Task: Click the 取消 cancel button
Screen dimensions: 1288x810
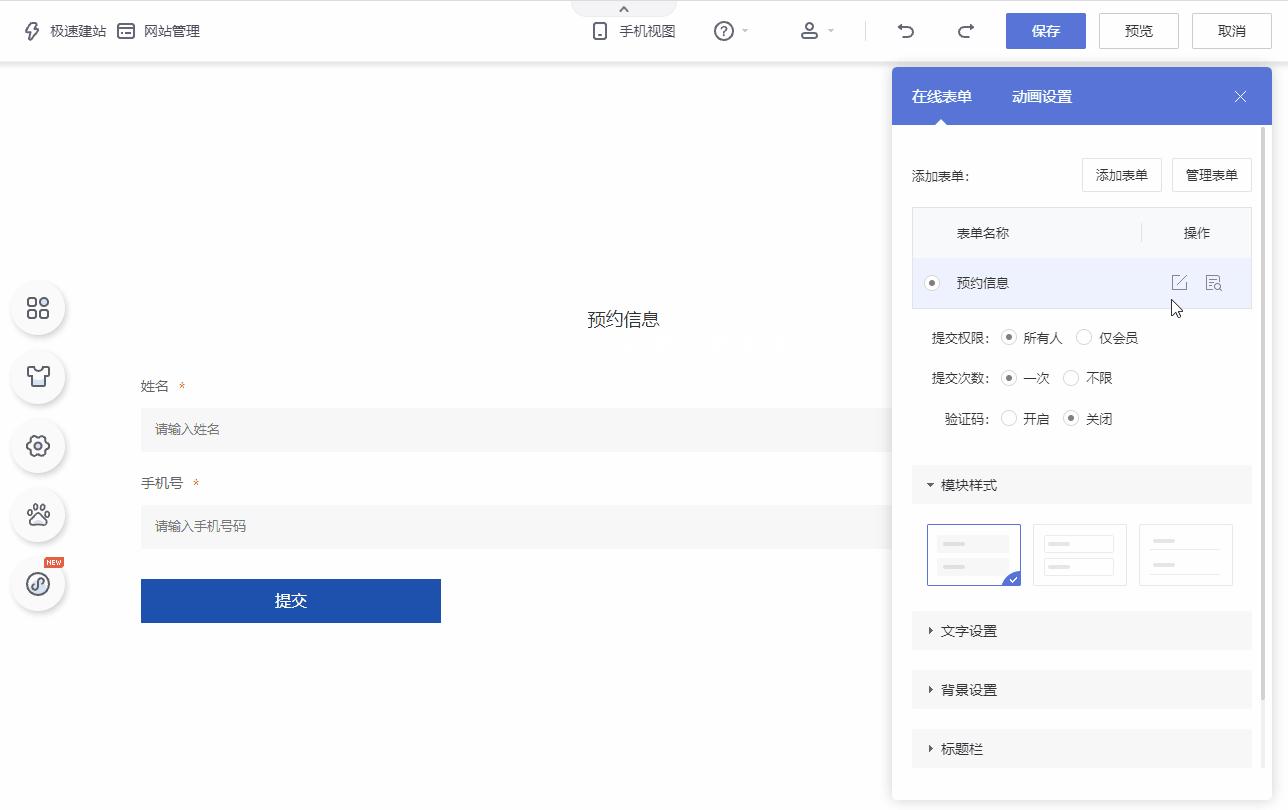Action: coord(1232,31)
